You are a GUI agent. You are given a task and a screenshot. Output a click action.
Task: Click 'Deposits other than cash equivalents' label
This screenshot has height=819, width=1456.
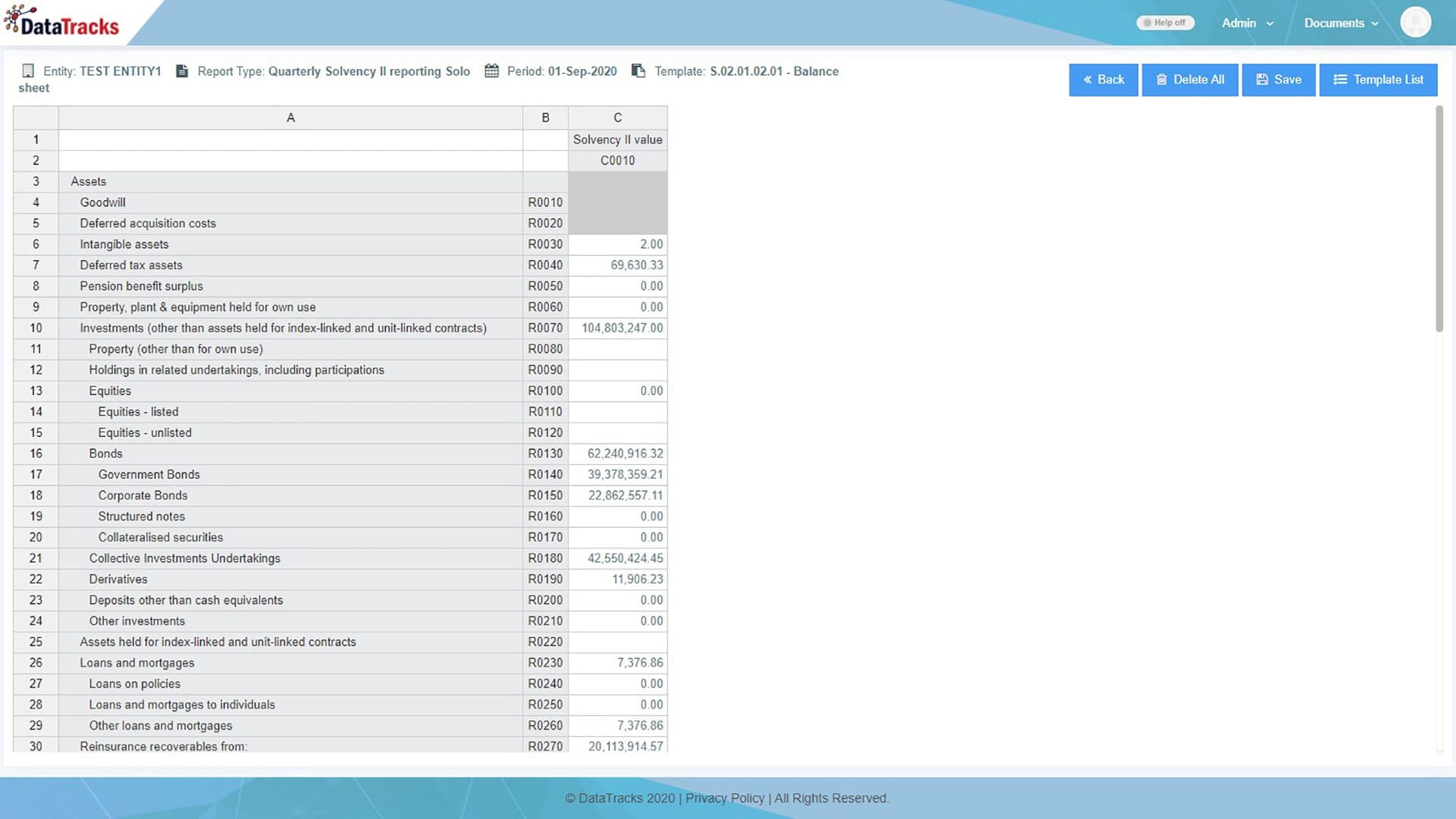click(x=186, y=601)
